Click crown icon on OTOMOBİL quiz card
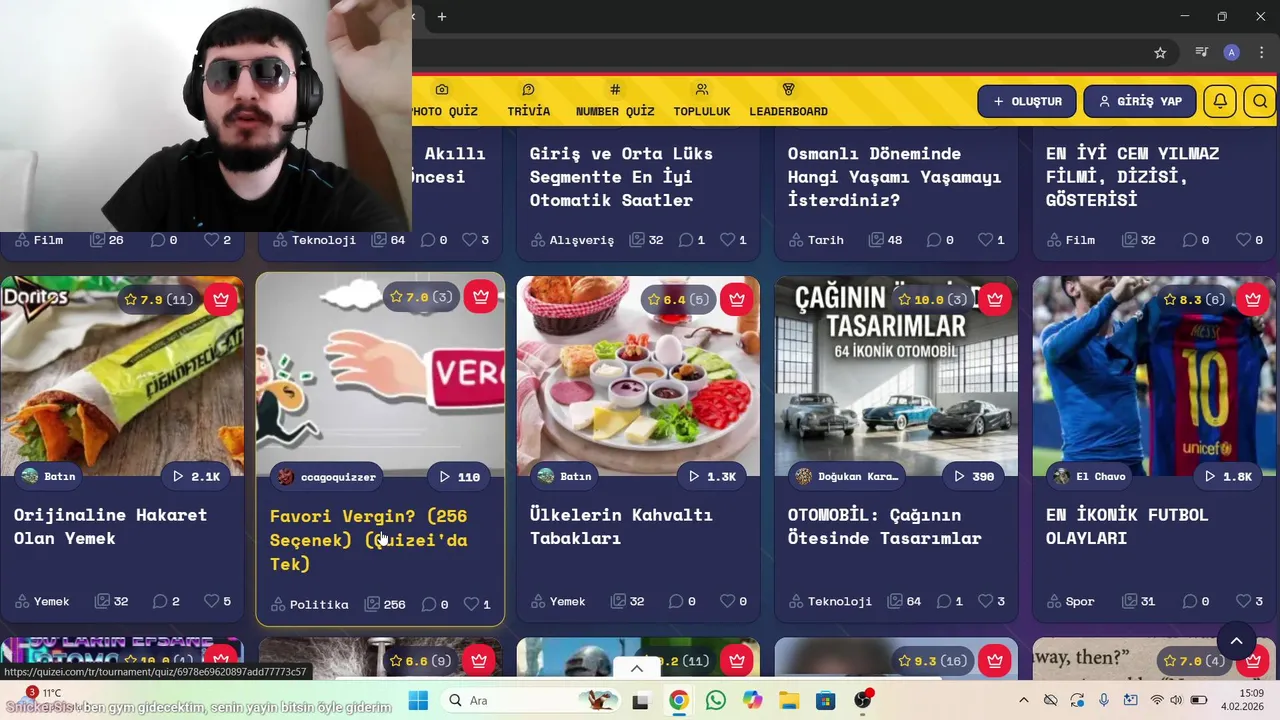Image resolution: width=1280 pixels, height=720 pixels. 995,298
